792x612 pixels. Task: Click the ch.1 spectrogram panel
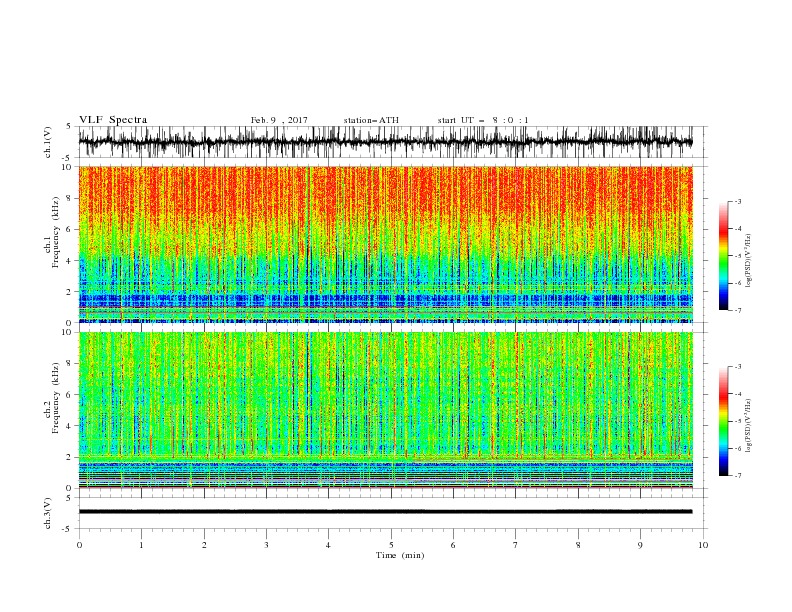[x=385, y=244]
